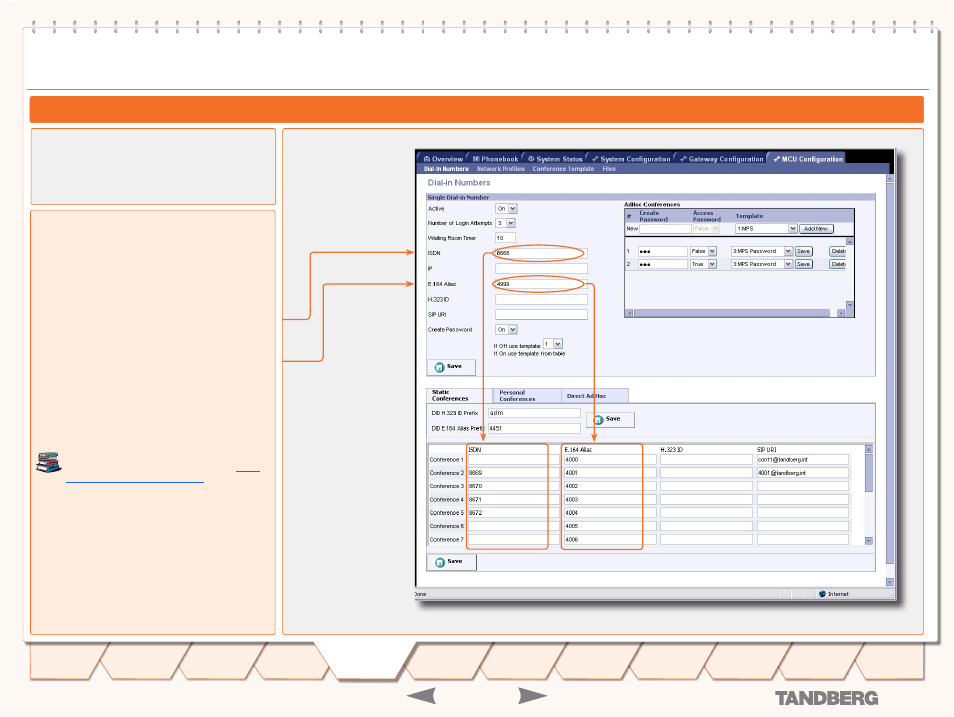Open Files submenu
The height and width of the screenshot is (717, 954).
pyautogui.click(x=609, y=169)
